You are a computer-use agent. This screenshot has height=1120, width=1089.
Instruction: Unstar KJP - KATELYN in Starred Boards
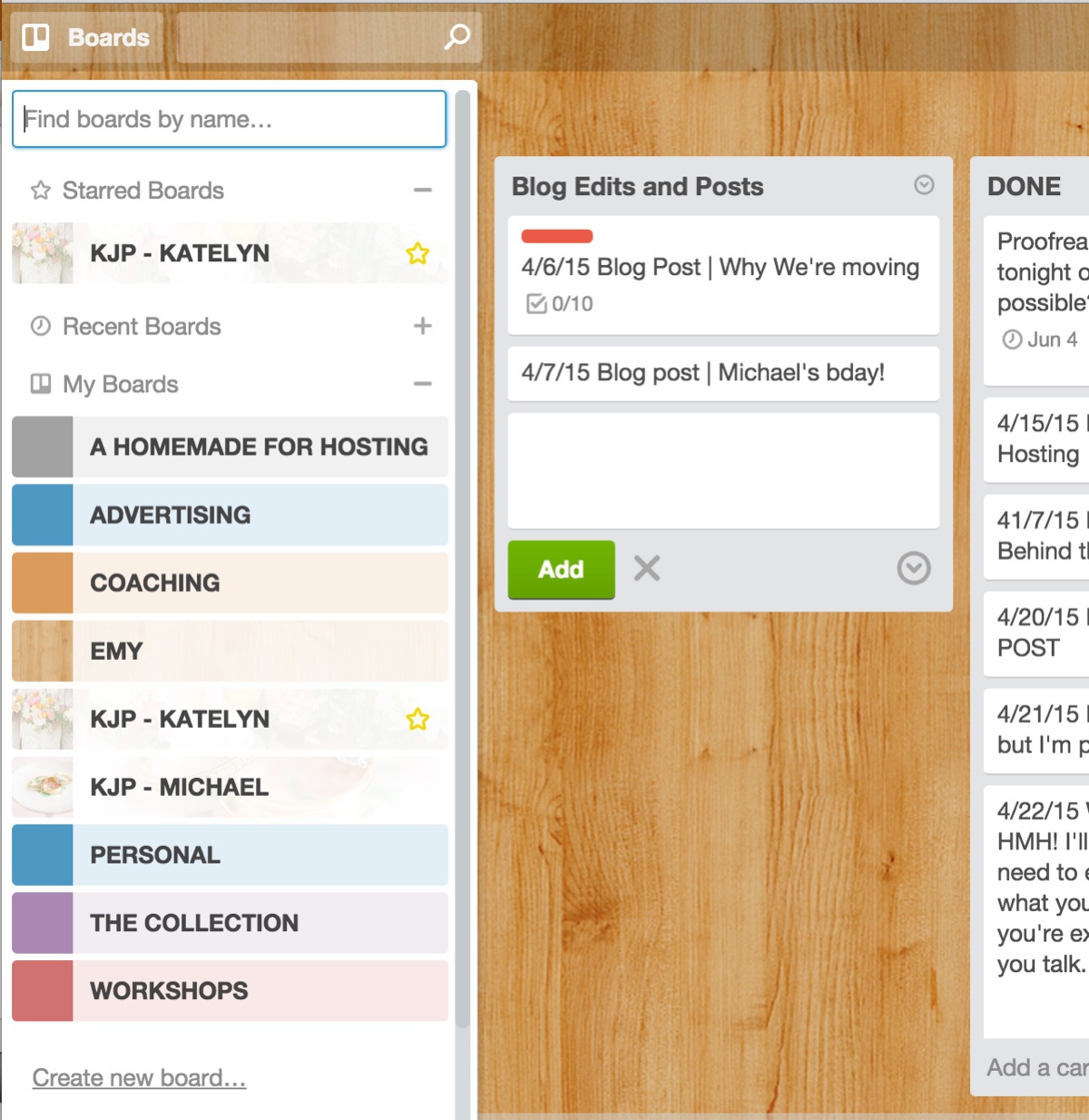417,253
